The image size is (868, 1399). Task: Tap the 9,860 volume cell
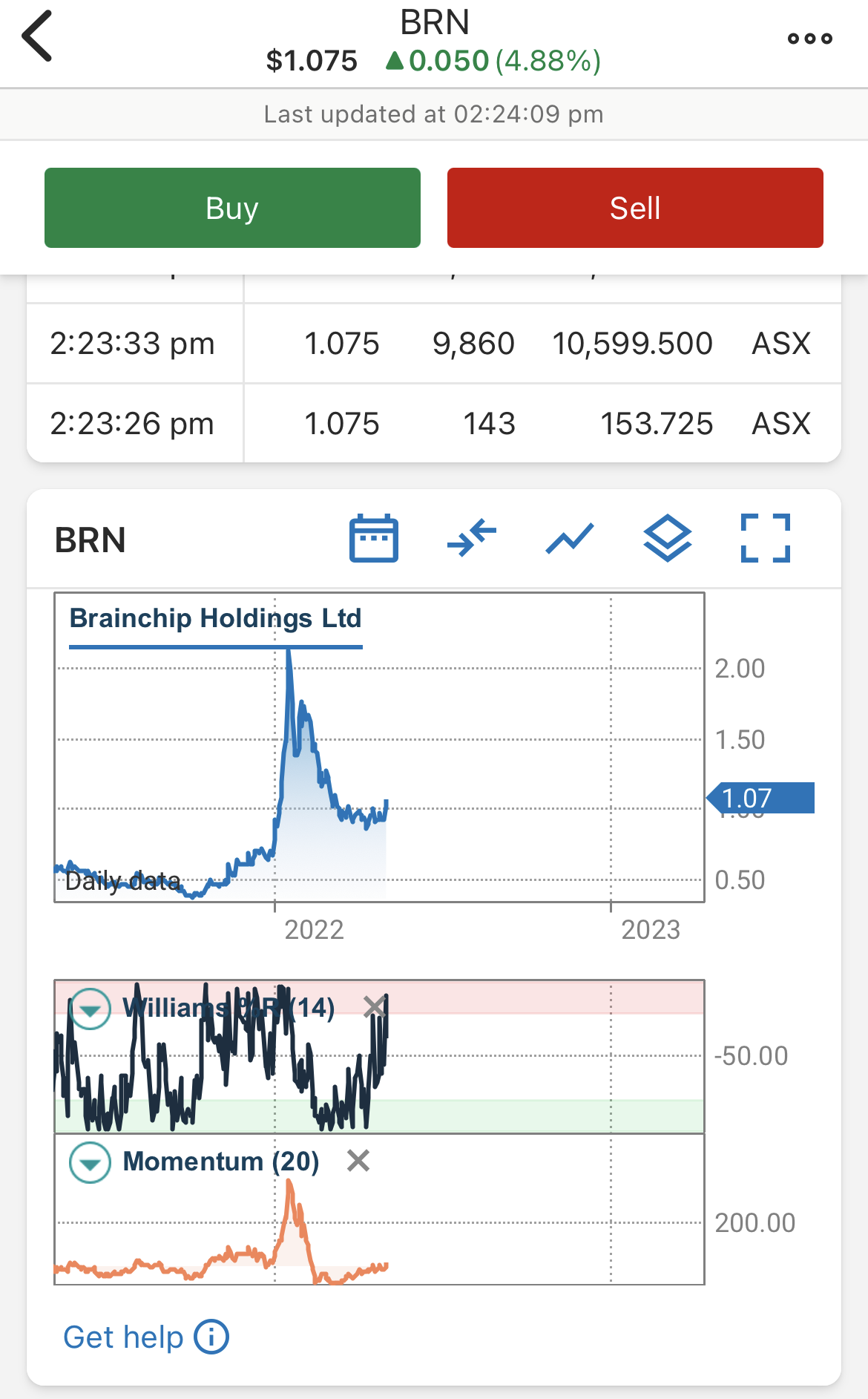point(473,344)
